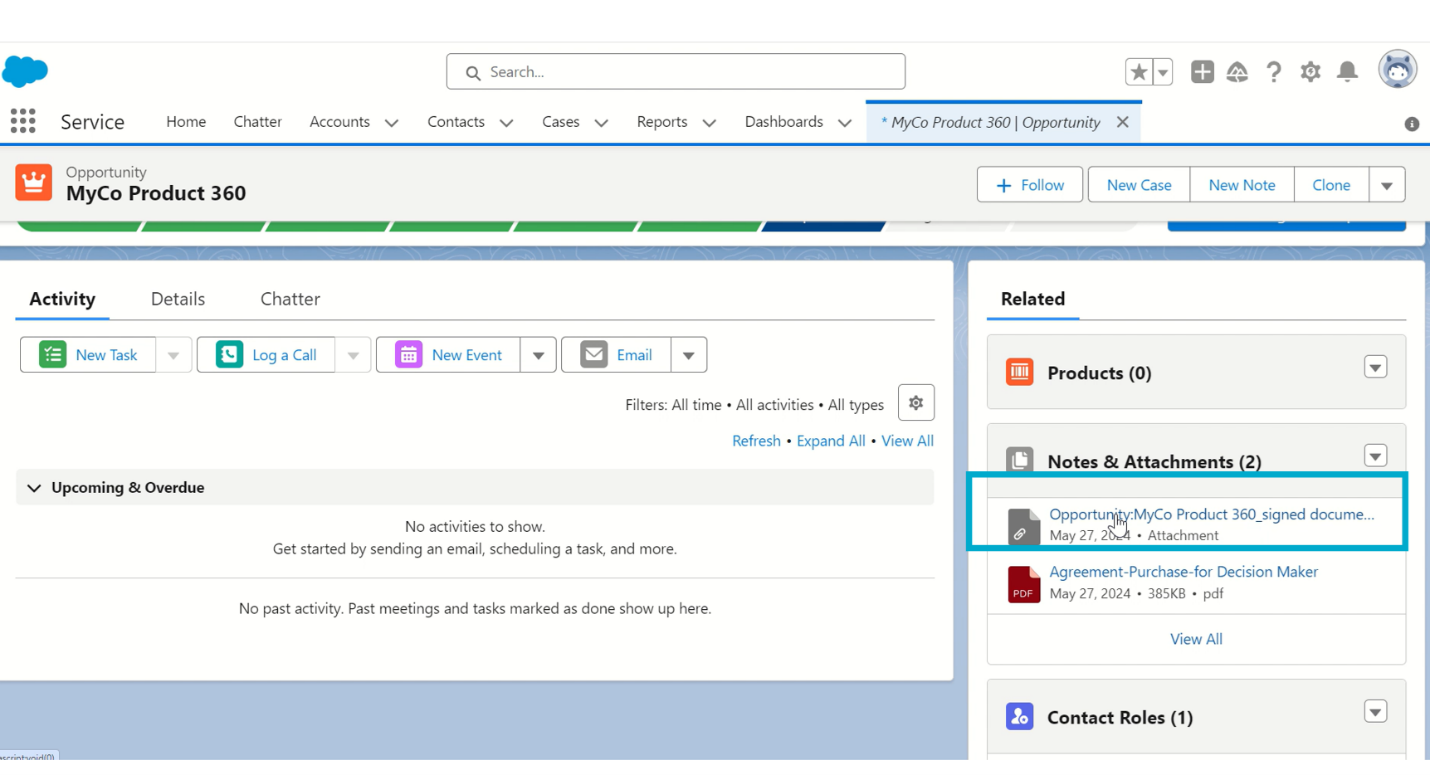Expand the Contacts nav dropdown chevron

pyautogui.click(x=507, y=123)
